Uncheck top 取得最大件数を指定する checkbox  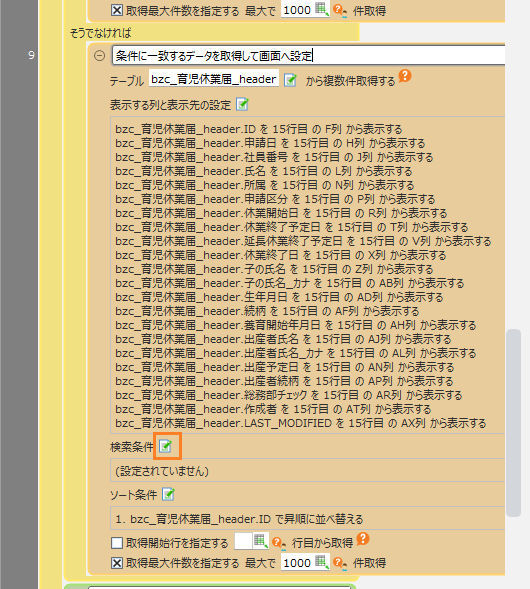(117, 10)
